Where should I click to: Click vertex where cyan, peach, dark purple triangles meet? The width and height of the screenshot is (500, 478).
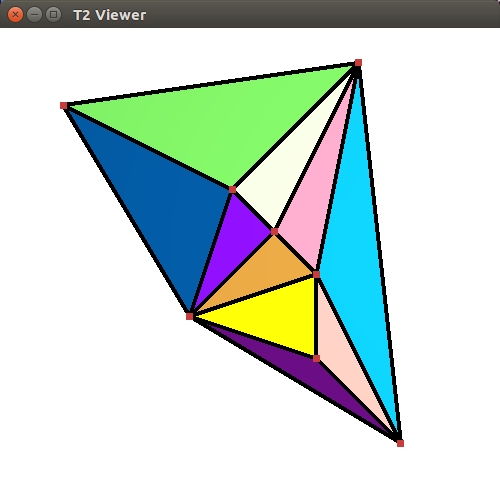[x=400, y=443]
